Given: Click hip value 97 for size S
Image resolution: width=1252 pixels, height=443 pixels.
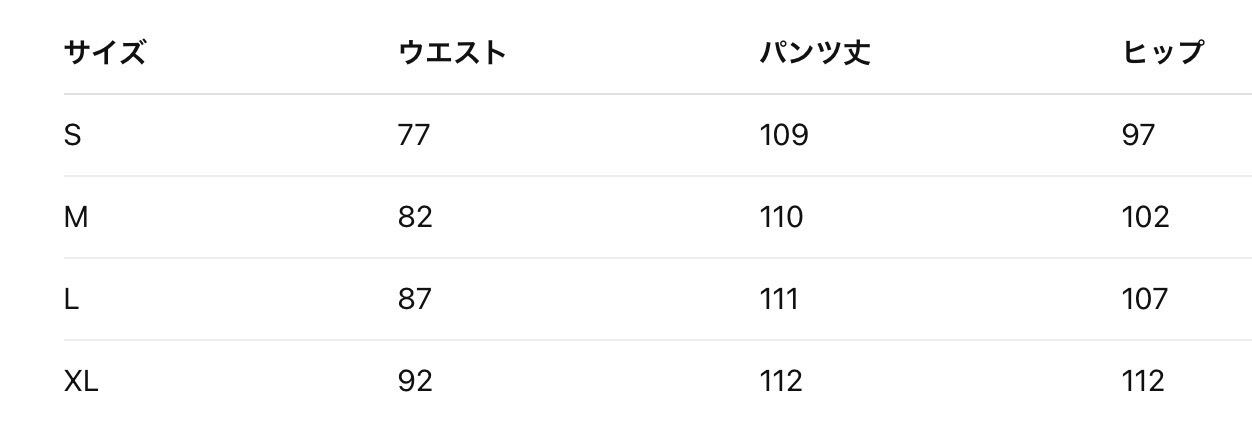Looking at the screenshot, I should (1138, 135).
